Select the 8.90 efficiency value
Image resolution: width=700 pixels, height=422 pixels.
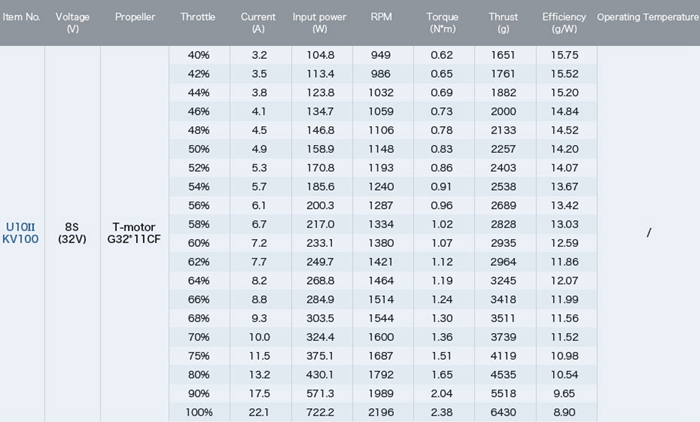564,412
